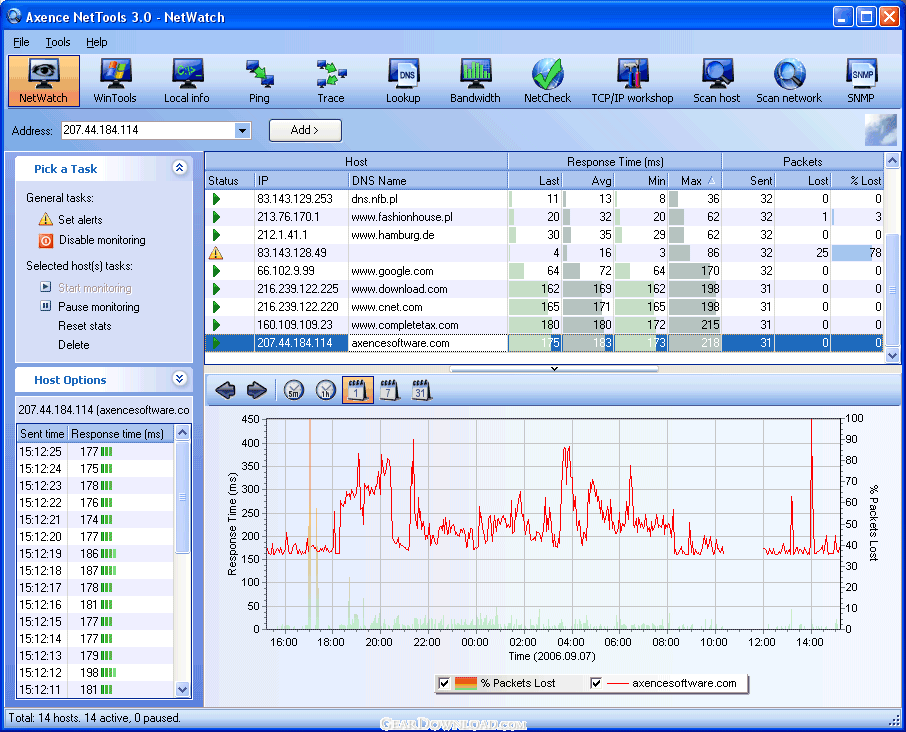906x732 pixels.
Task: Open the Bandwidth tool
Action: (x=475, y=81)
